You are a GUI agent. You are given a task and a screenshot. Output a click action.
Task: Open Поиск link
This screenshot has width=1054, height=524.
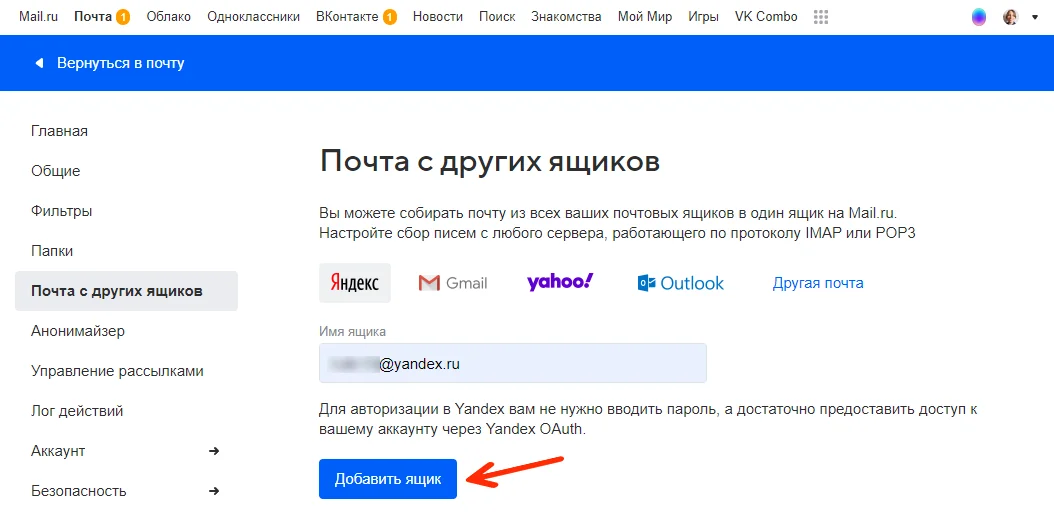[497, 17]
